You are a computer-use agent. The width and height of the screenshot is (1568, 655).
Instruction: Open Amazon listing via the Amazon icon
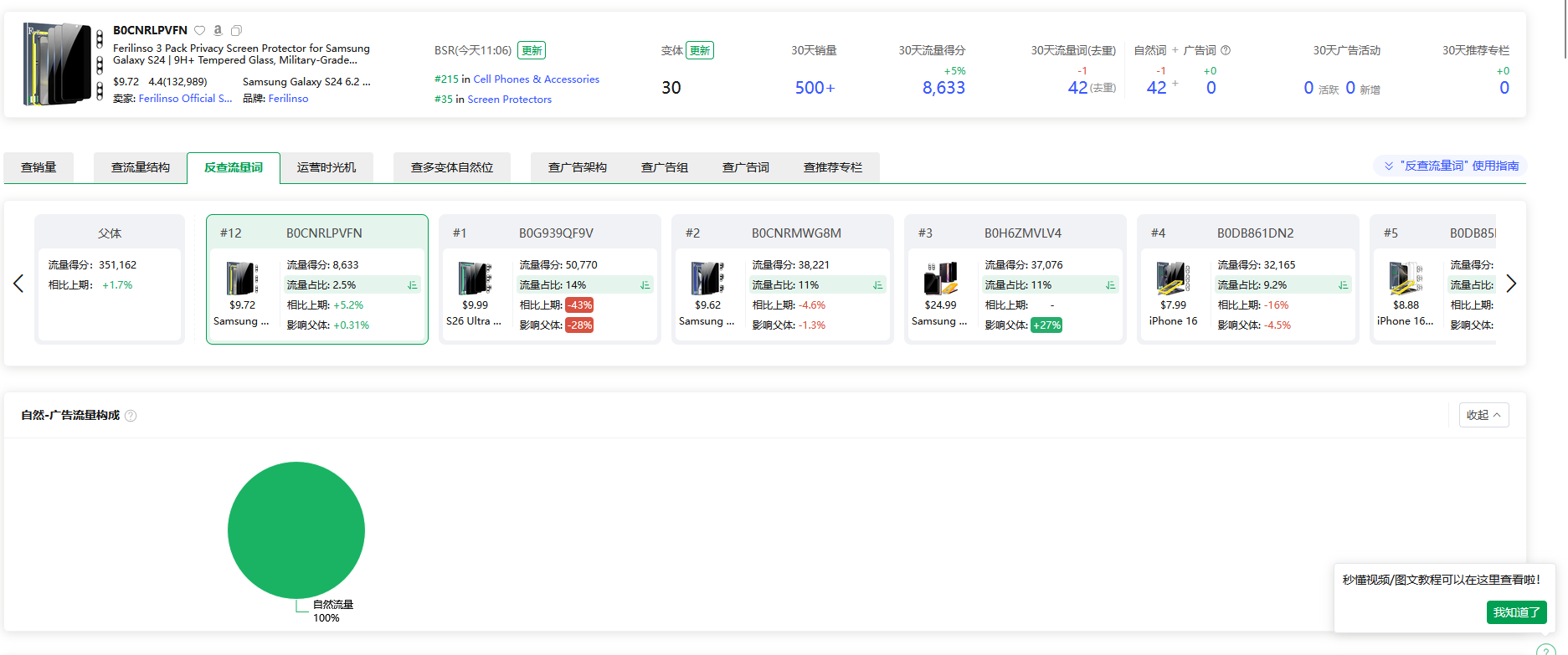218,31
